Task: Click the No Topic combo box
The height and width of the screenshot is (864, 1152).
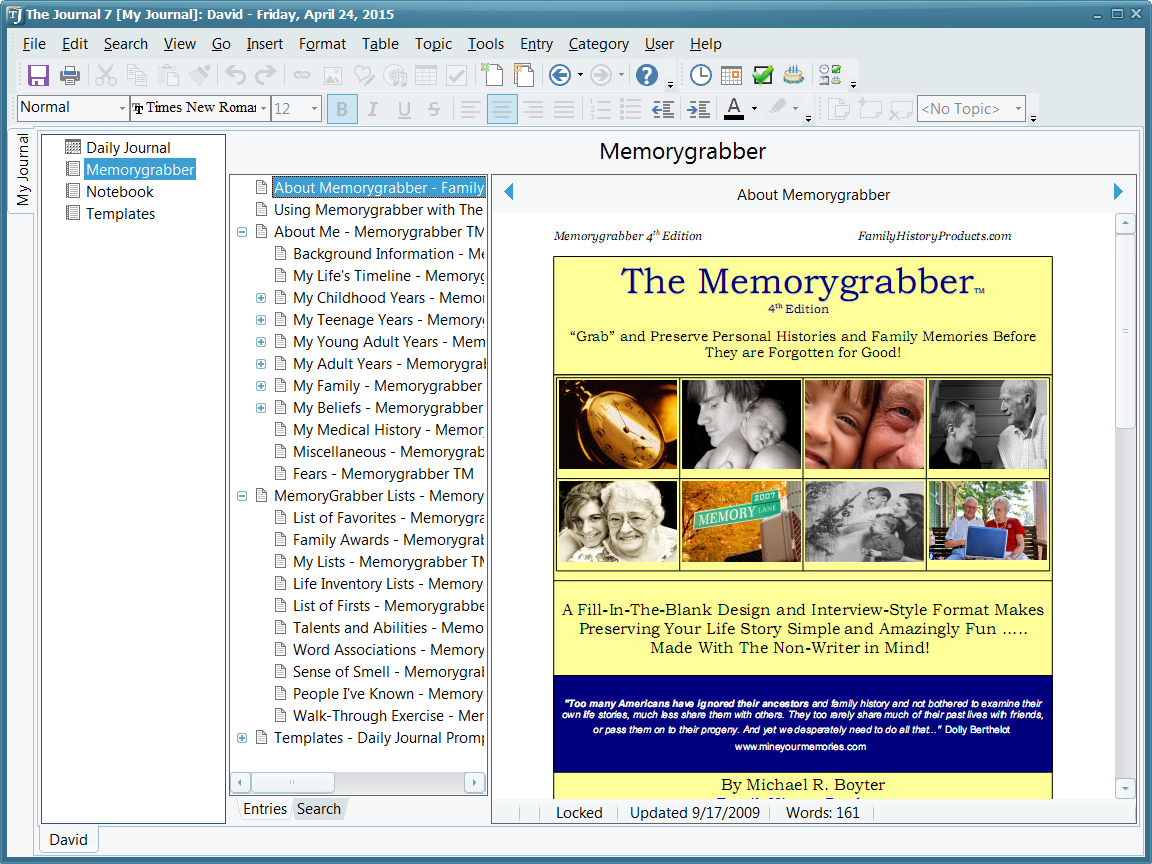Action: [971, 109]
